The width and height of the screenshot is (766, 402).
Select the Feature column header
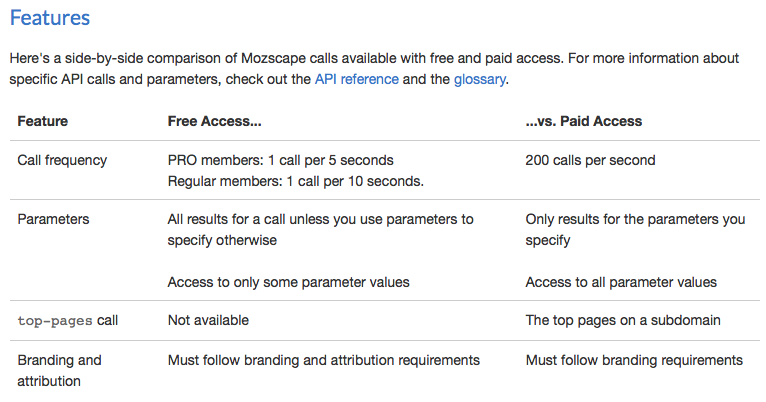click(x=43, y=121)
